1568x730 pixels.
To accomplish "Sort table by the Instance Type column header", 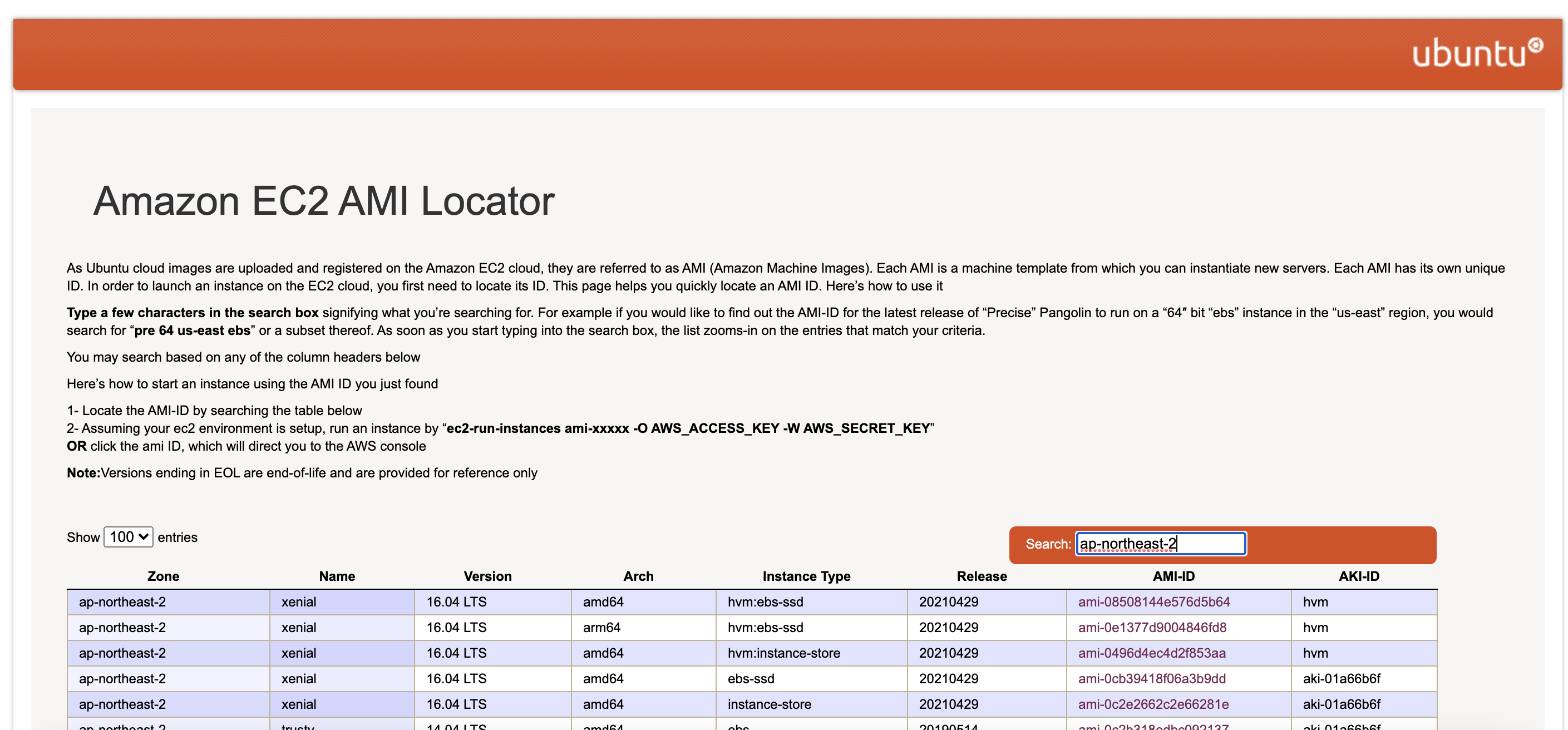I will tap(806, 576).
